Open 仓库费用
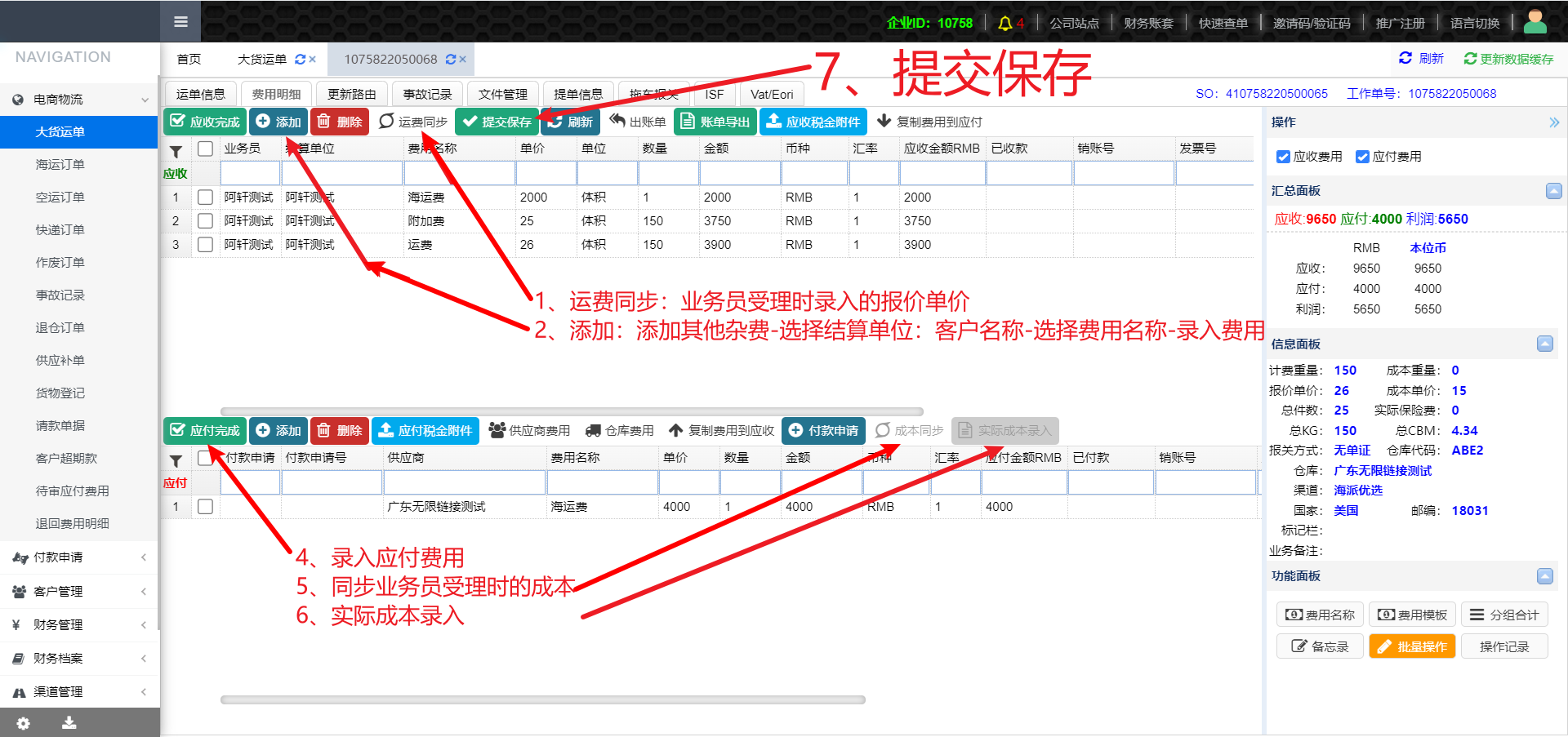Screen dimensions: 1568x737 [x=619, y=430]
